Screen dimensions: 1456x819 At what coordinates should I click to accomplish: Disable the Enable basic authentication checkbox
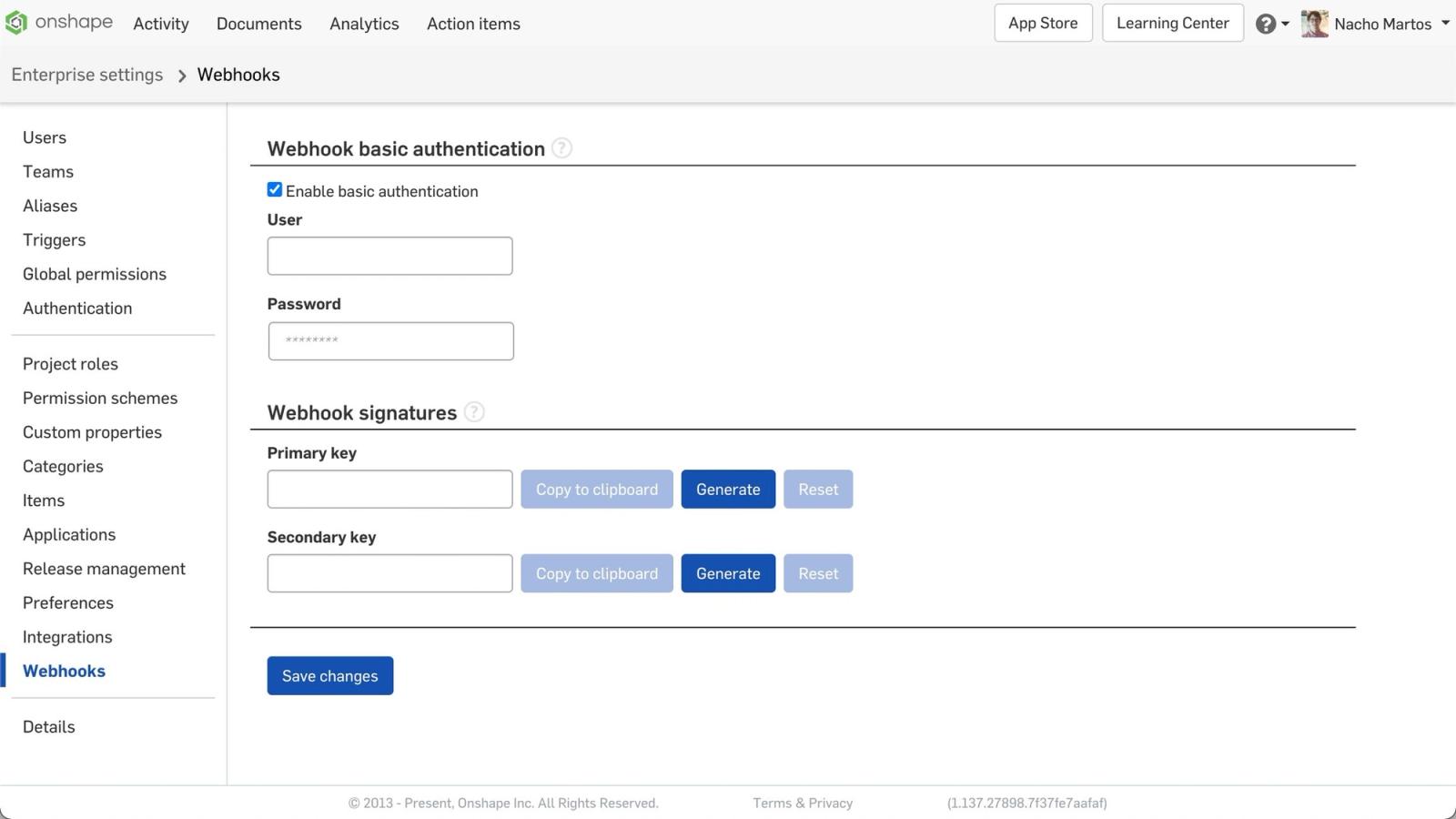point(275,190)
